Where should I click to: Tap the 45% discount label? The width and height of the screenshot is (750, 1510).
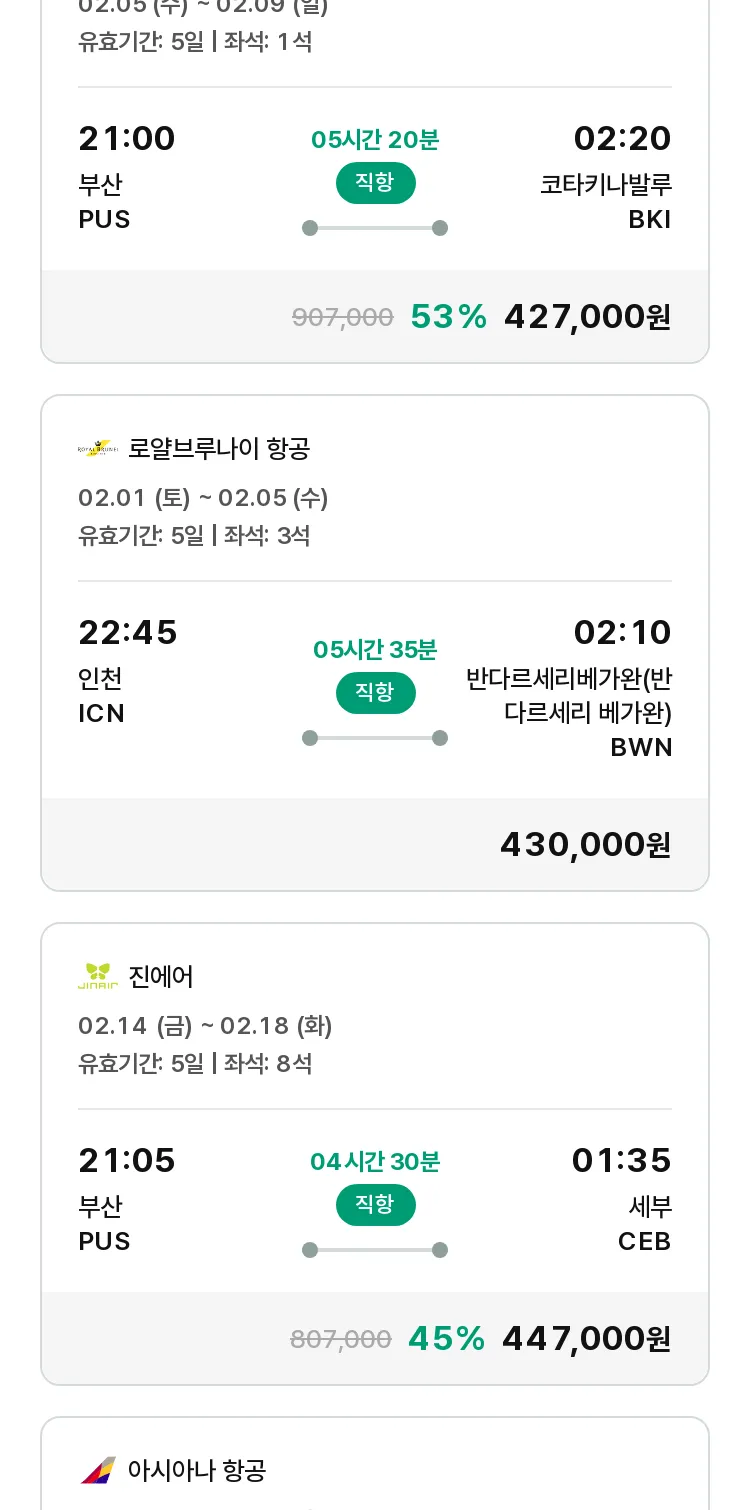click(446, 1339)
